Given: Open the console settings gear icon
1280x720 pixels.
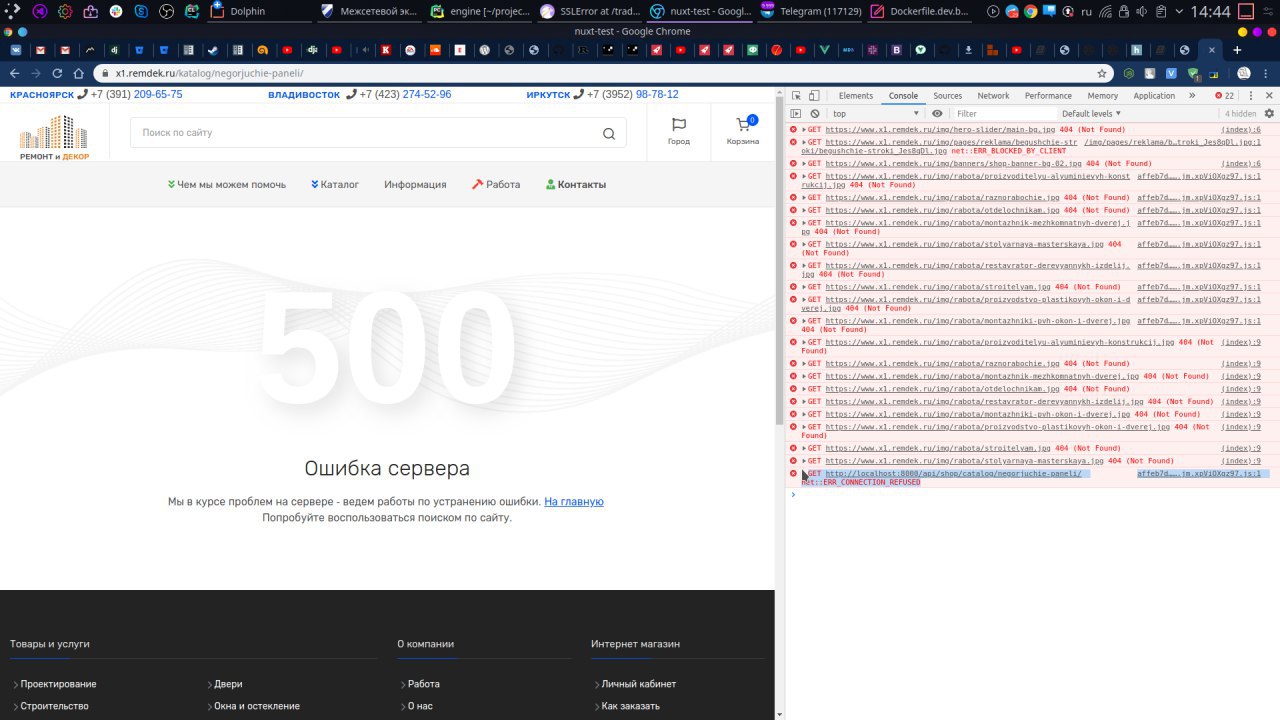Looking at the screenshot, I should coord(1270,114).
